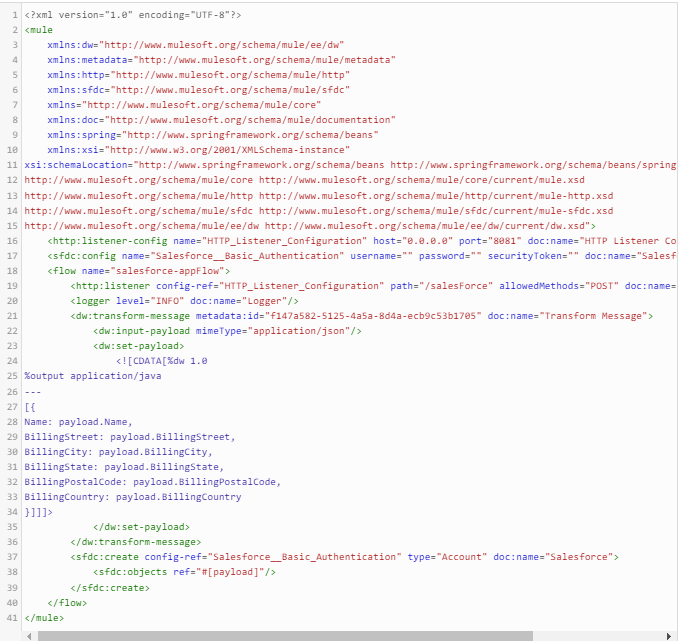The height and width of the screenshot is (641, 687).
Task: Click the dw:transform-message opening tag
Action: (361, 315)
